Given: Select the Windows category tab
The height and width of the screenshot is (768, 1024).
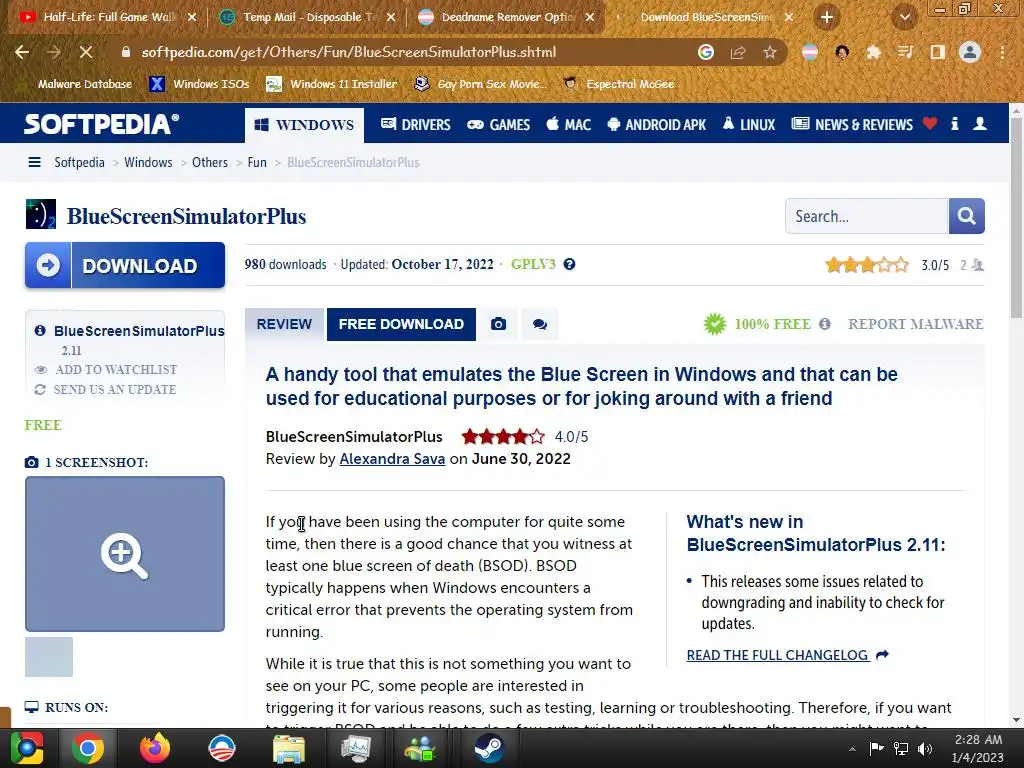Looking at the screenshot, I should (x=304, y=125).
